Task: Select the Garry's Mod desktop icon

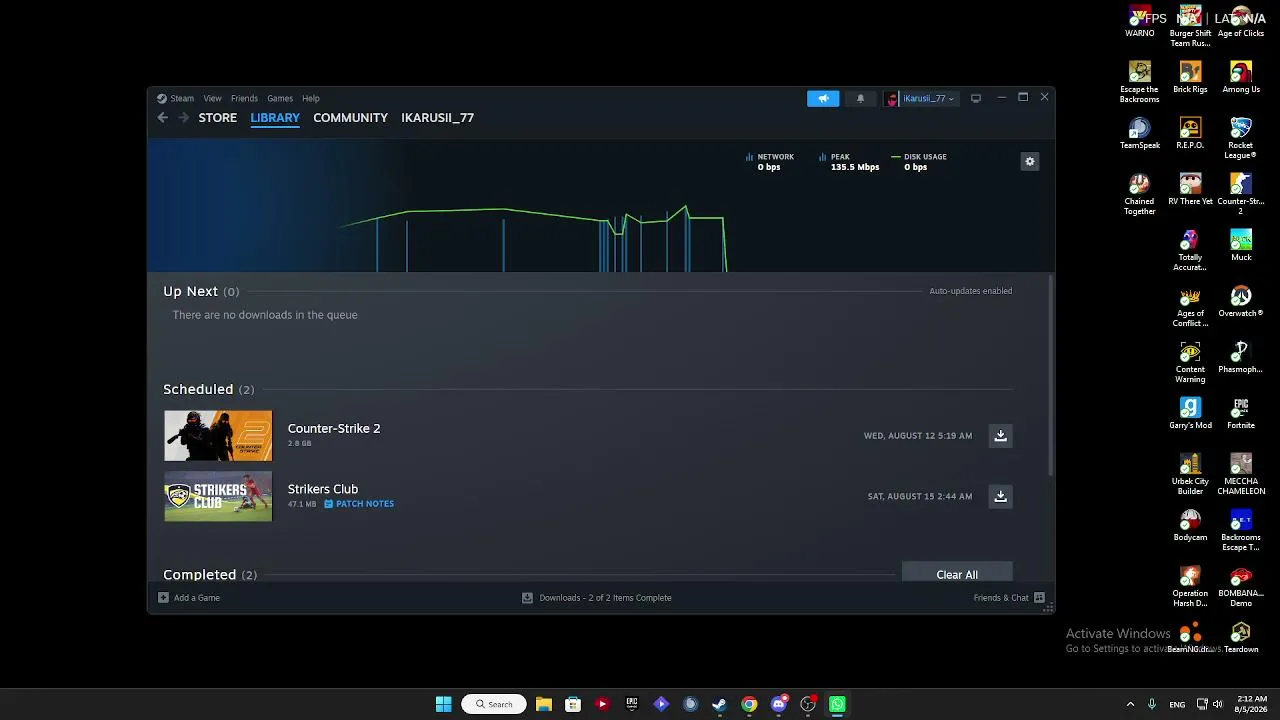Action: pos(1190,413)
